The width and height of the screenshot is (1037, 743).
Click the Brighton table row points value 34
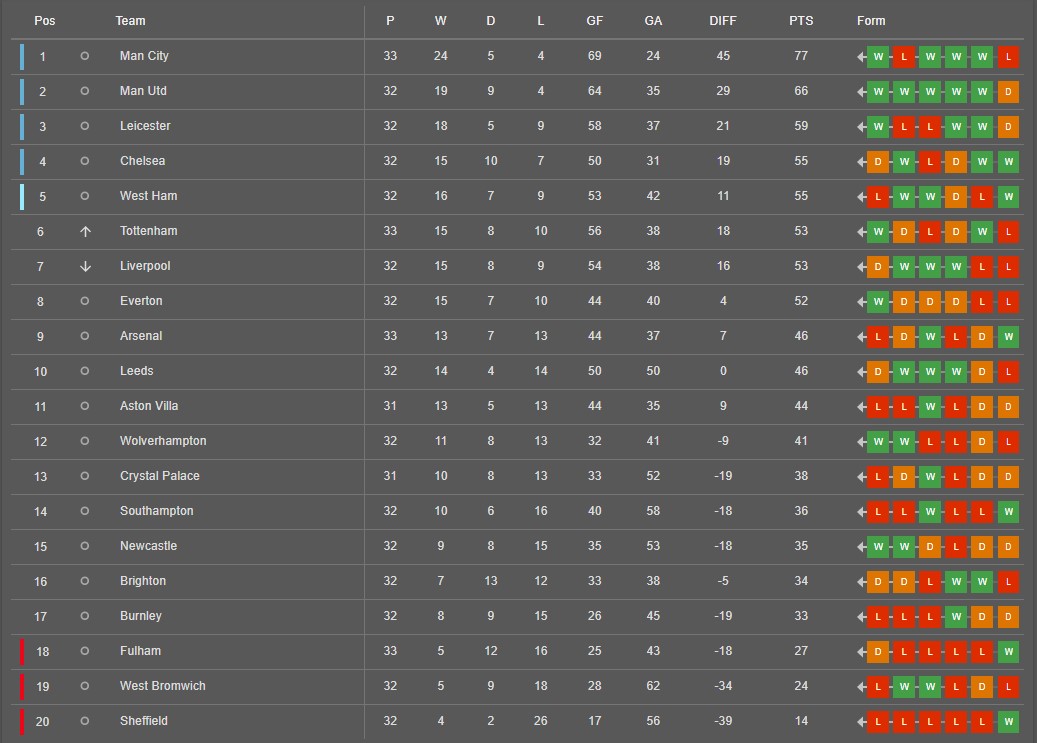coord(801,581)
